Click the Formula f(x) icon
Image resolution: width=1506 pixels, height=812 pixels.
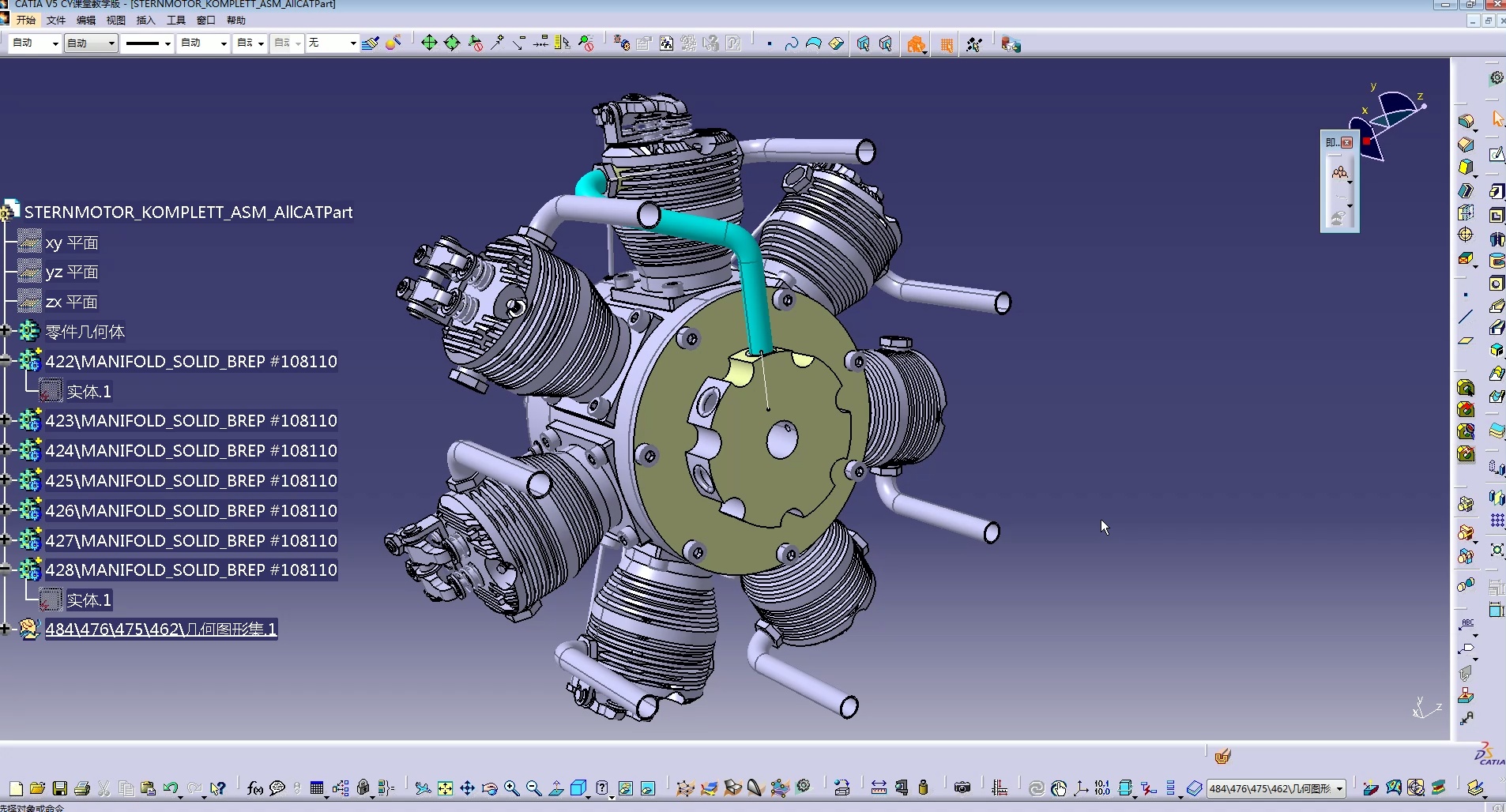(254, 788)
